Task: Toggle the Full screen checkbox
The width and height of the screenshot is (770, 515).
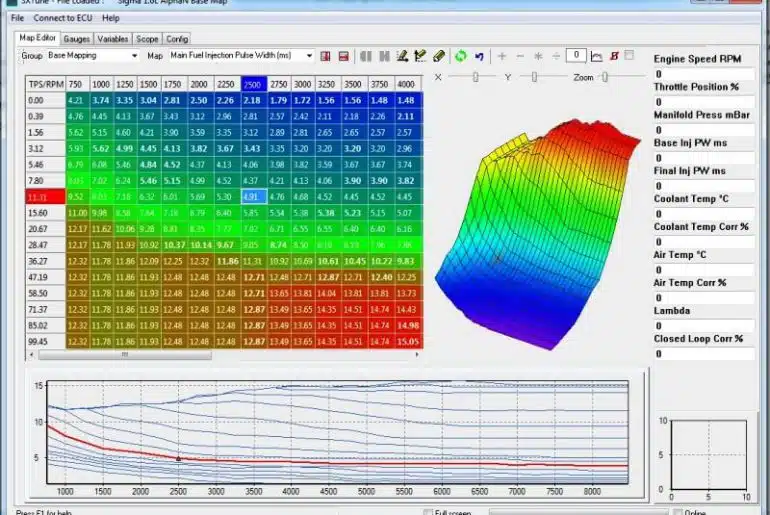Action: pyautogui.click(x=427, y=512)
